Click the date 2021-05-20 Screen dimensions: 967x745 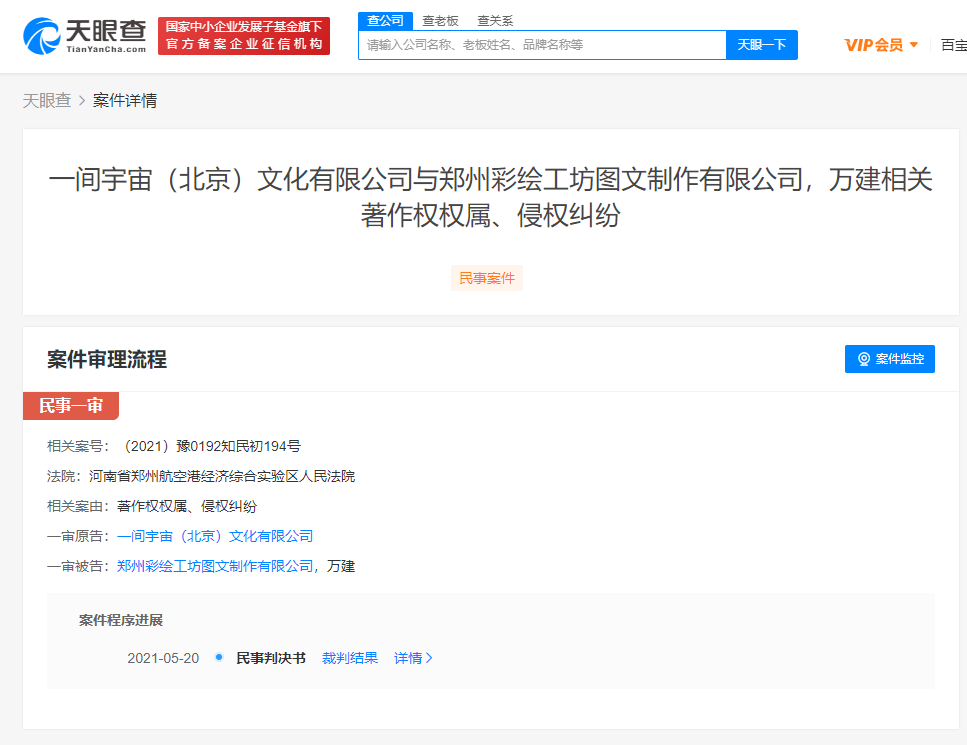click(163, 658)
